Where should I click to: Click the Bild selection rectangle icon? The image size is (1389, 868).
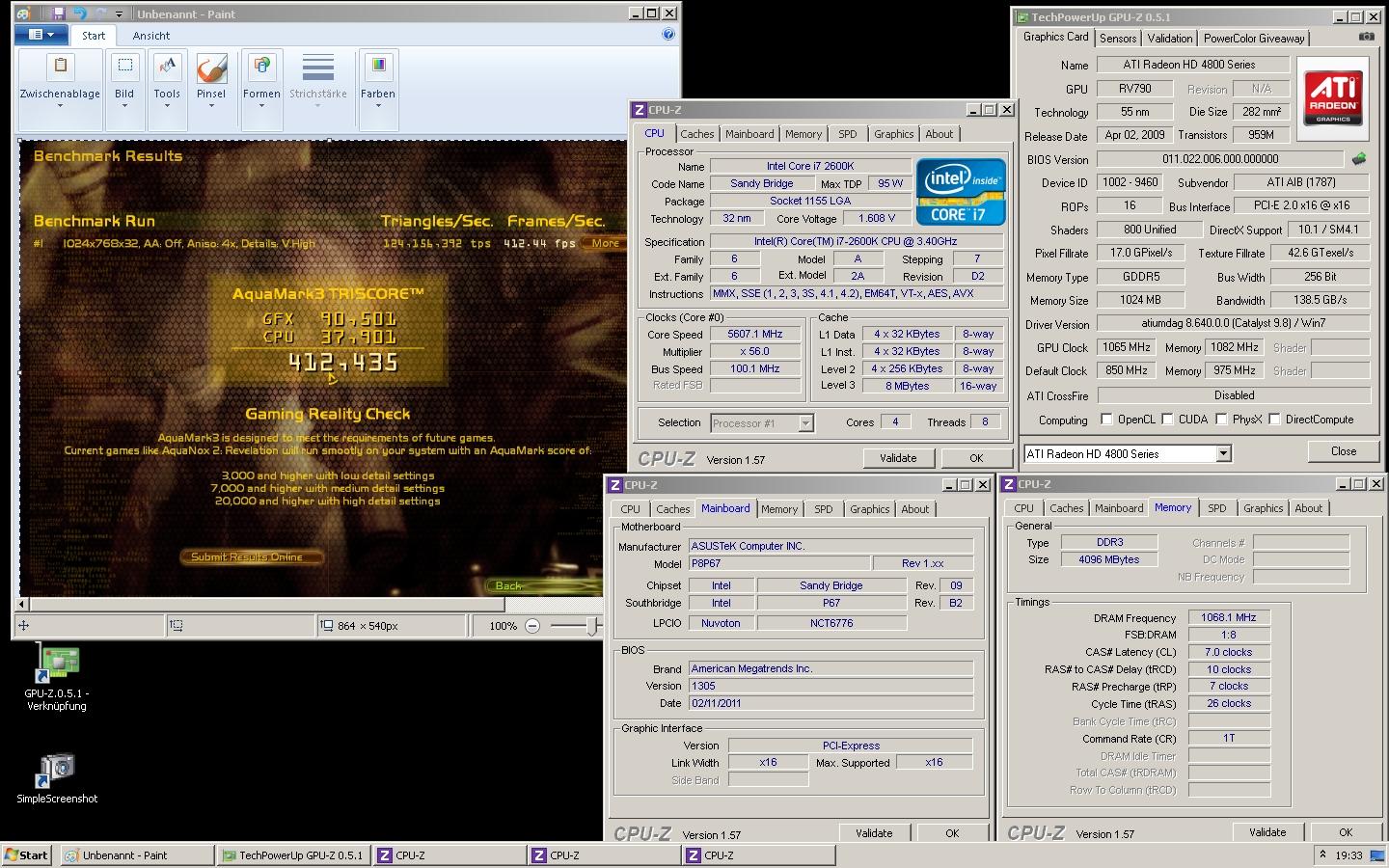[124, 67]
